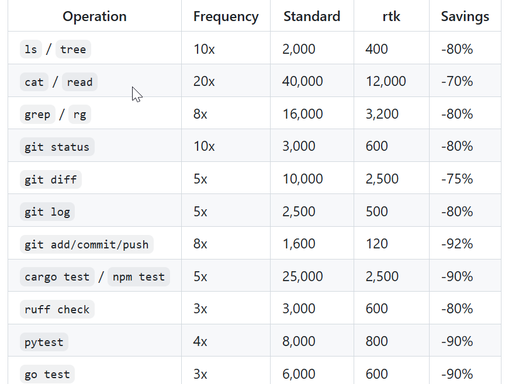Screen dimensions: 512x384
Task: Click the -75% savings value
Action: [x=457, y=179]
